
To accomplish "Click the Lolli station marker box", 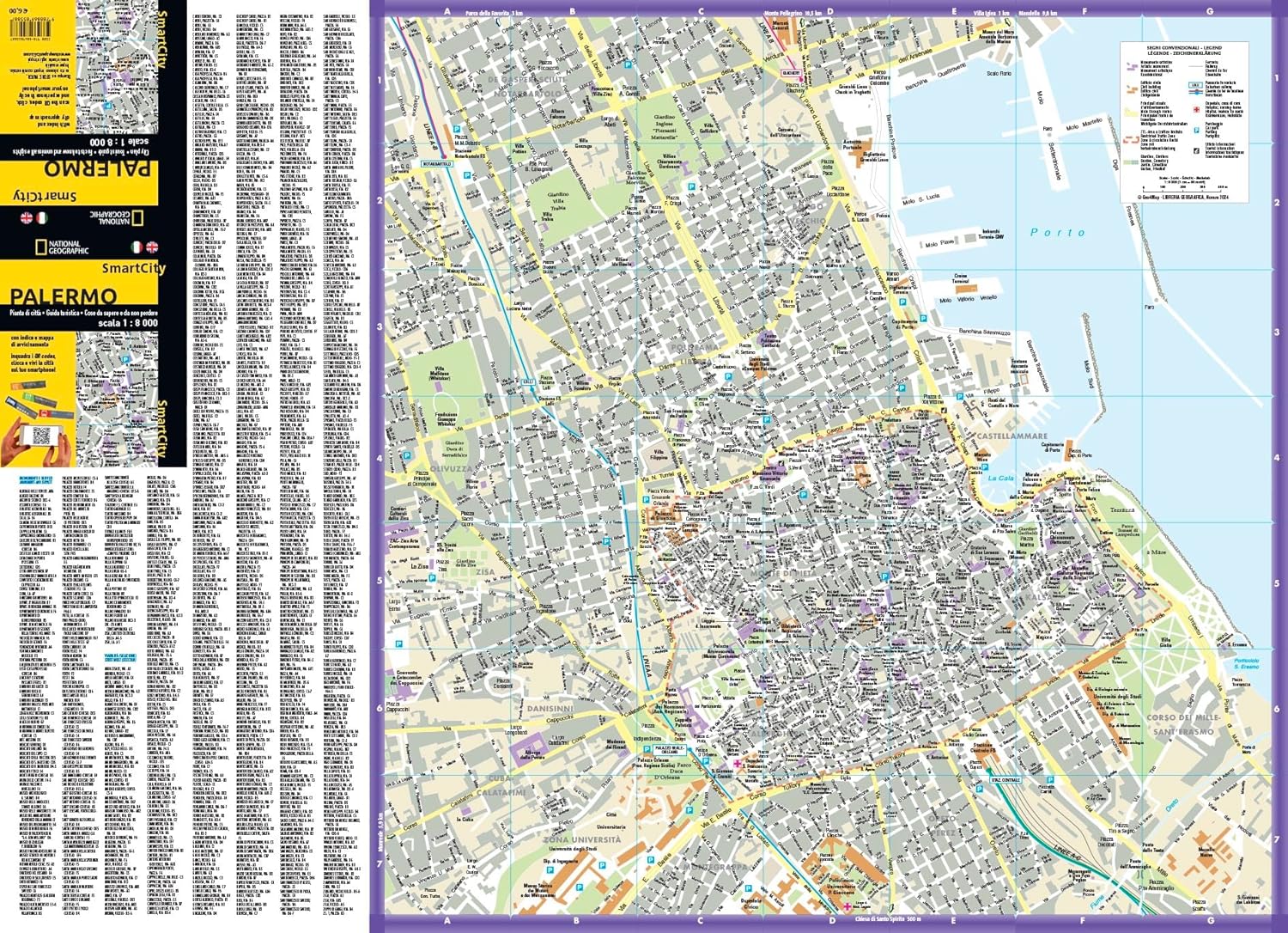I will pyautogui.click(x=528, y=381).
